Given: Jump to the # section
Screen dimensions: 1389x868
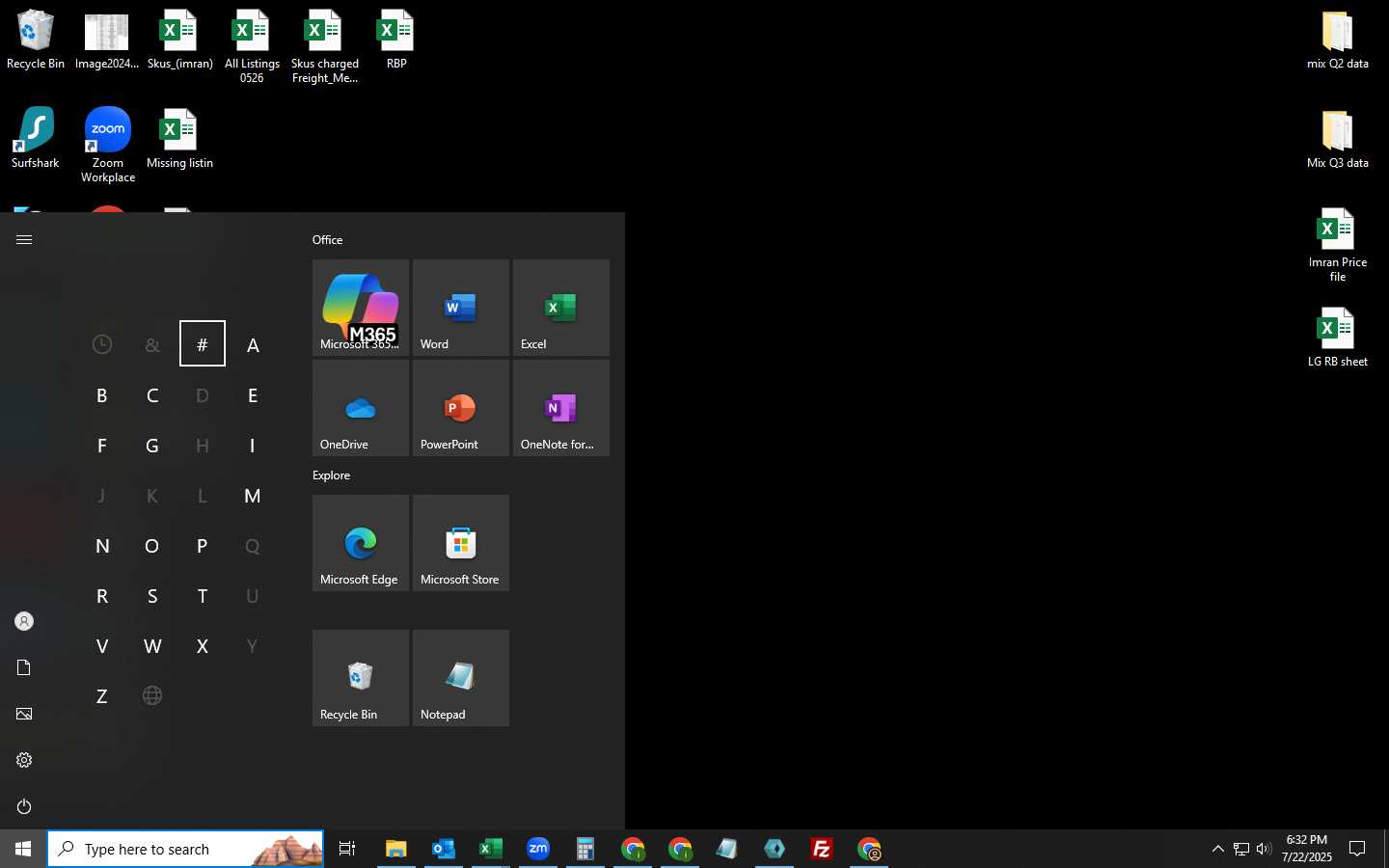Looking at the screenshot, I should [203, 344].
